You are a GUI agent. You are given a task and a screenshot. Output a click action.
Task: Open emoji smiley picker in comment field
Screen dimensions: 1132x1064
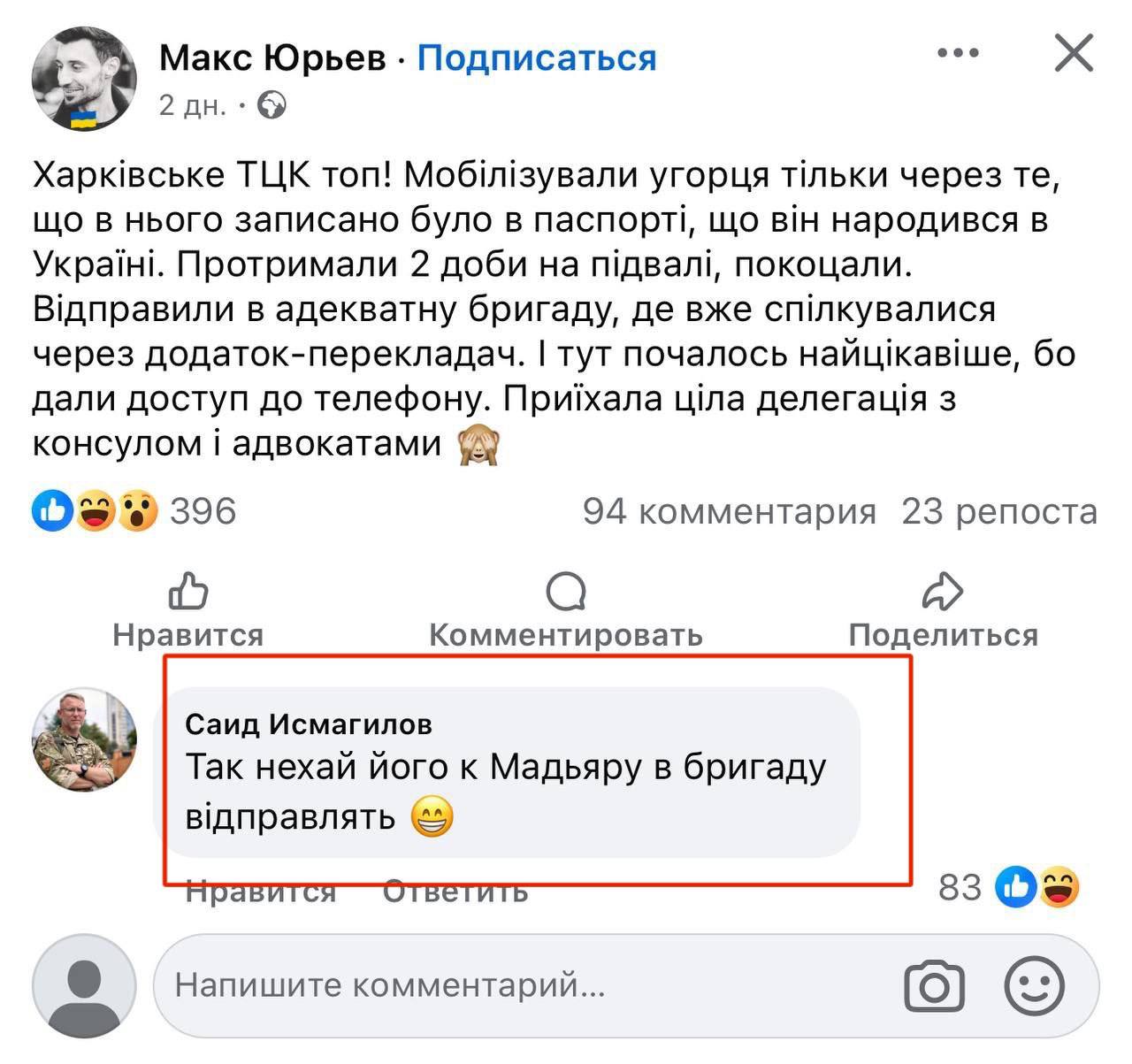1034,985
